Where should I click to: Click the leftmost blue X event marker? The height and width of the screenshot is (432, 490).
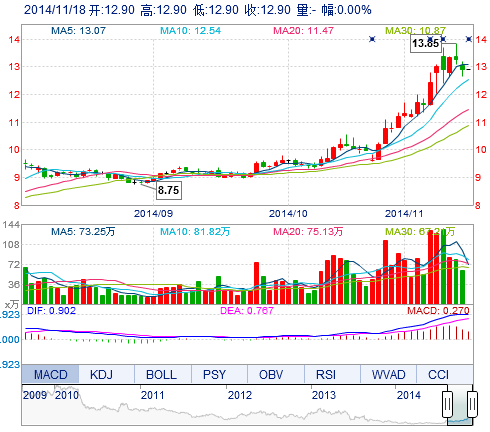coord(372,39)
